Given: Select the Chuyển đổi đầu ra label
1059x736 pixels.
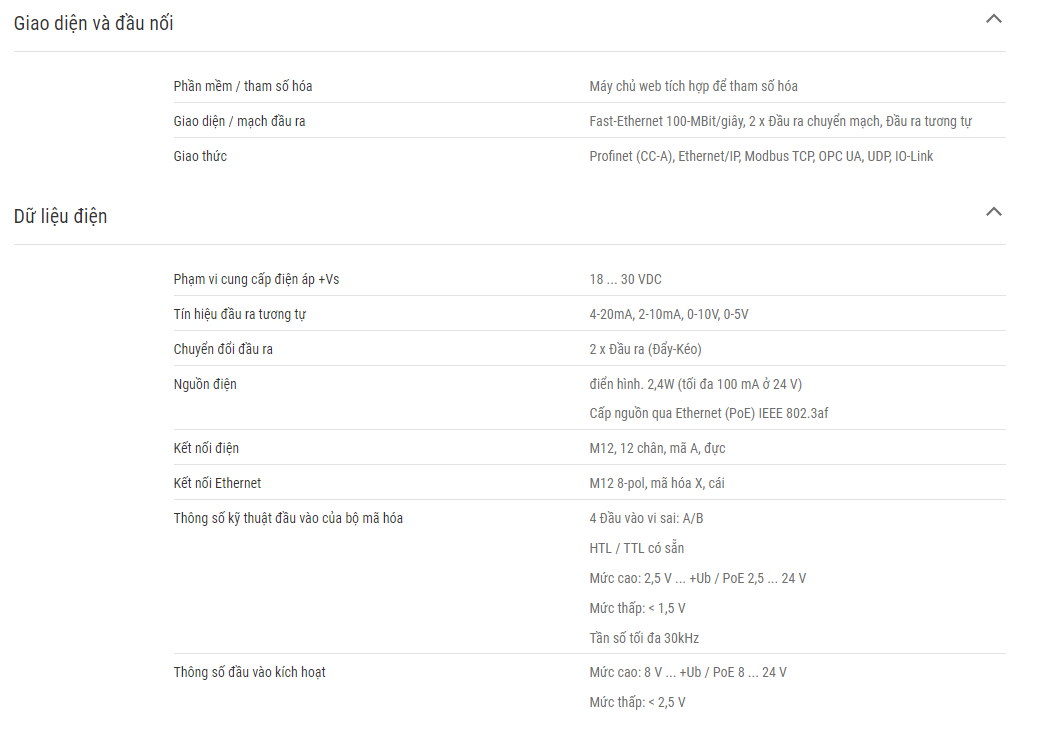Looking at the screenshot, I should [223, 350].
